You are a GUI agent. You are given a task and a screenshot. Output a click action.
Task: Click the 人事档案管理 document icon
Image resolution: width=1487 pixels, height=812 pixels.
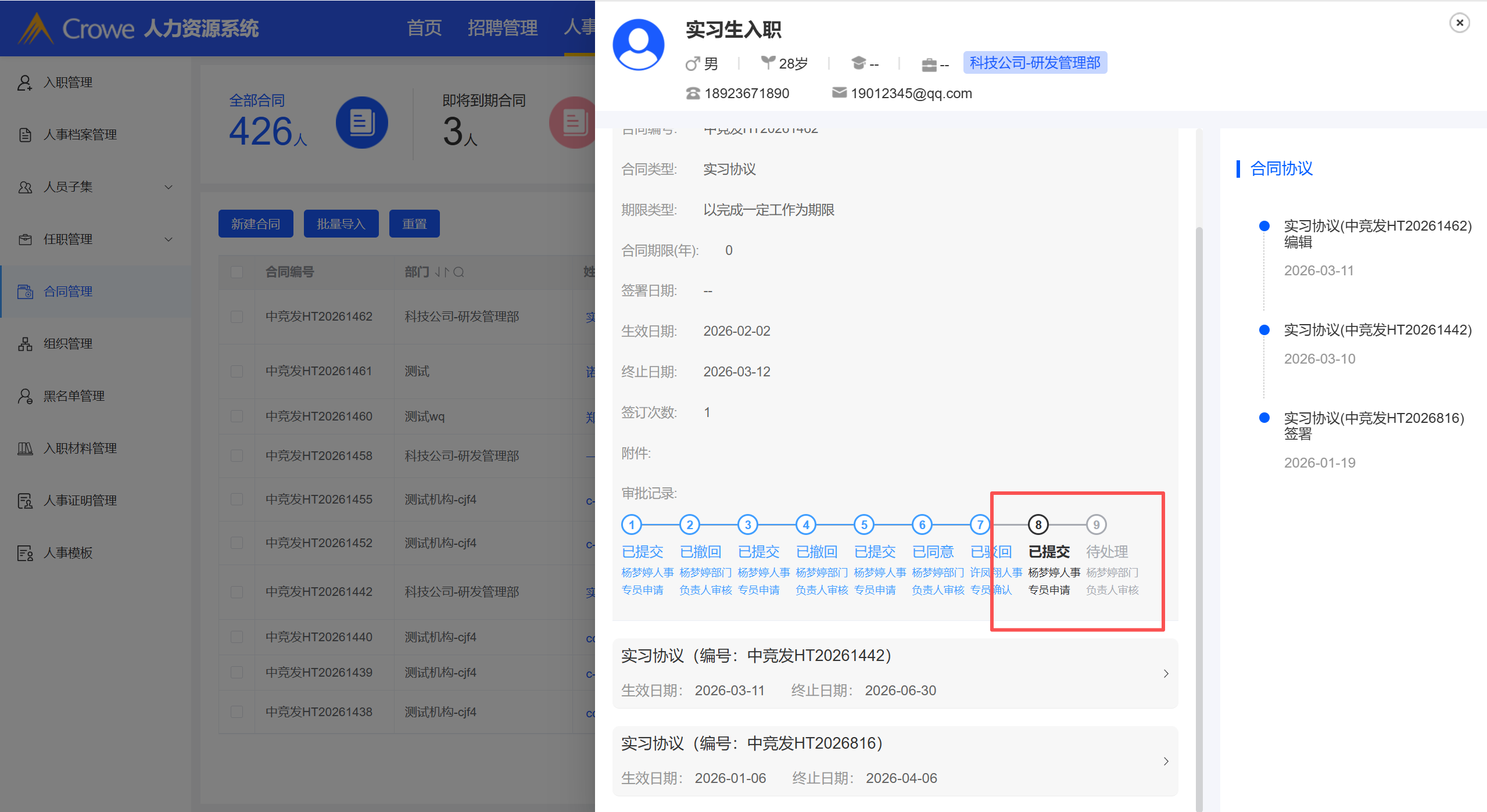[24, 135]
